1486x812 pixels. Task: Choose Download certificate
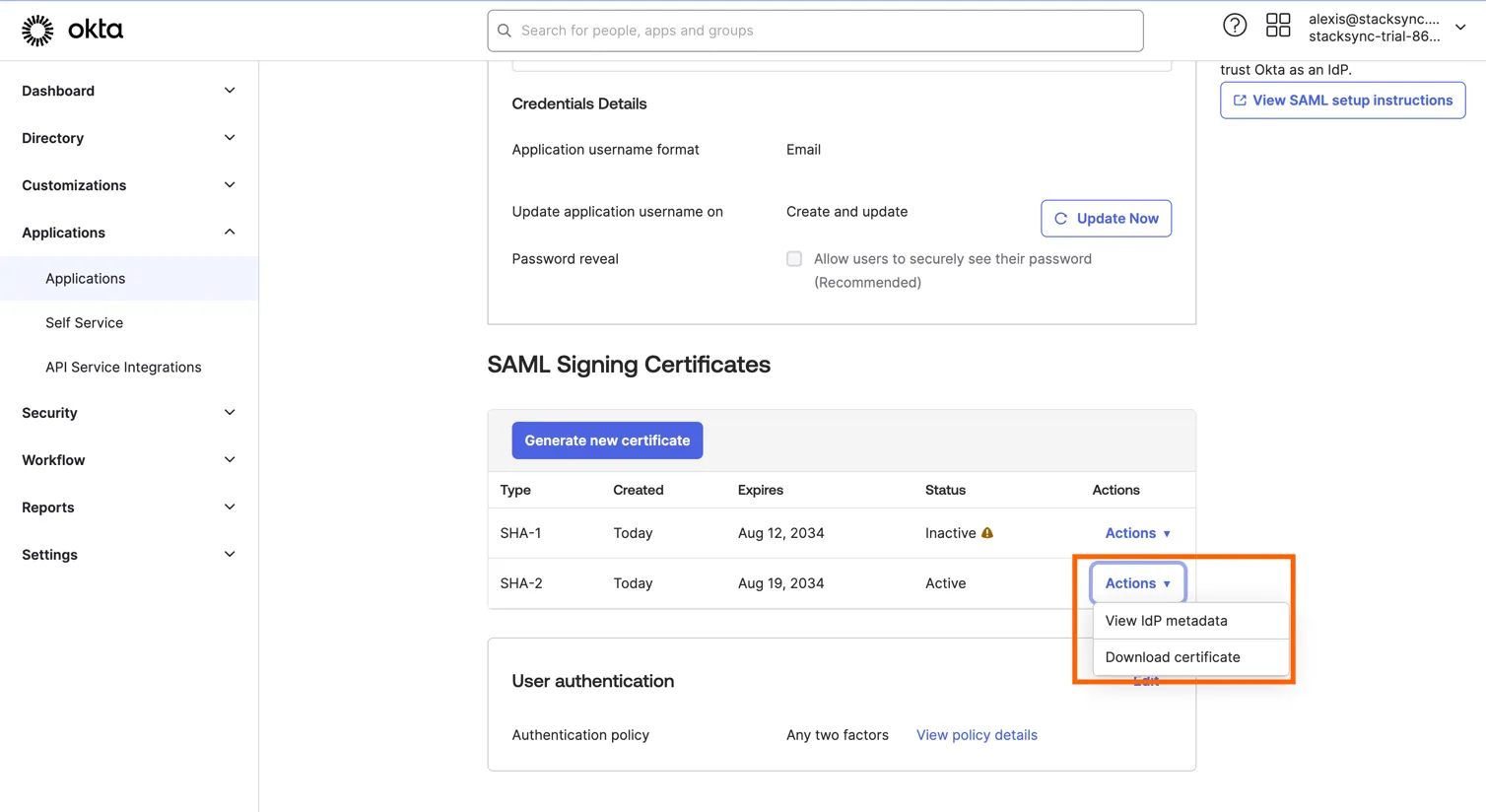click(x=1190, y=657)
